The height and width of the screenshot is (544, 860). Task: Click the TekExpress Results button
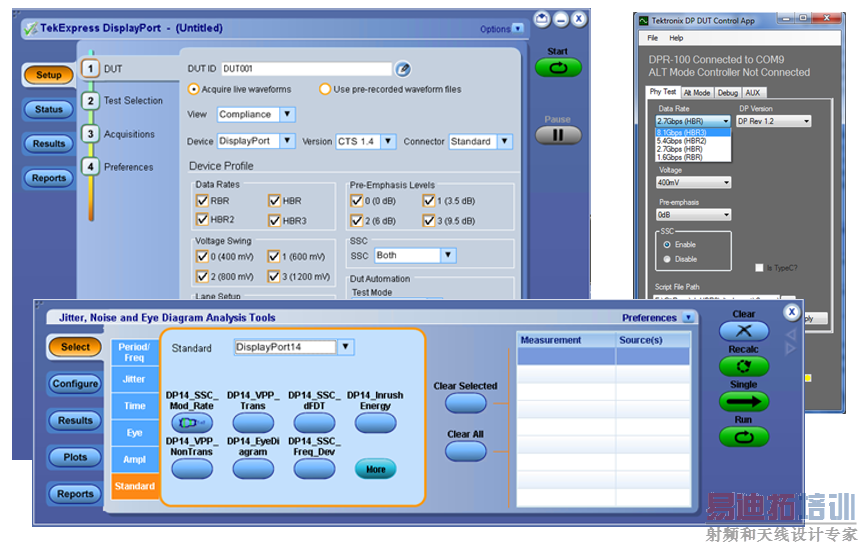49,144
